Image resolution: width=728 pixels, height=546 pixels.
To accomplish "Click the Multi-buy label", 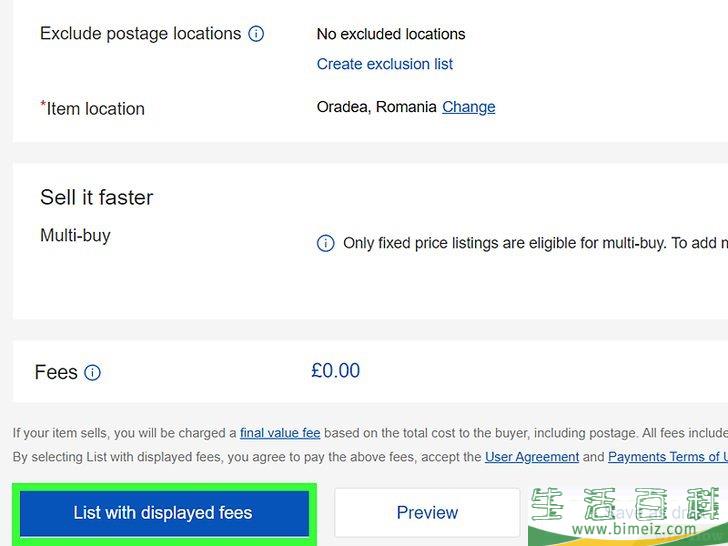I will pyautogui.click(x=75, y=235).
